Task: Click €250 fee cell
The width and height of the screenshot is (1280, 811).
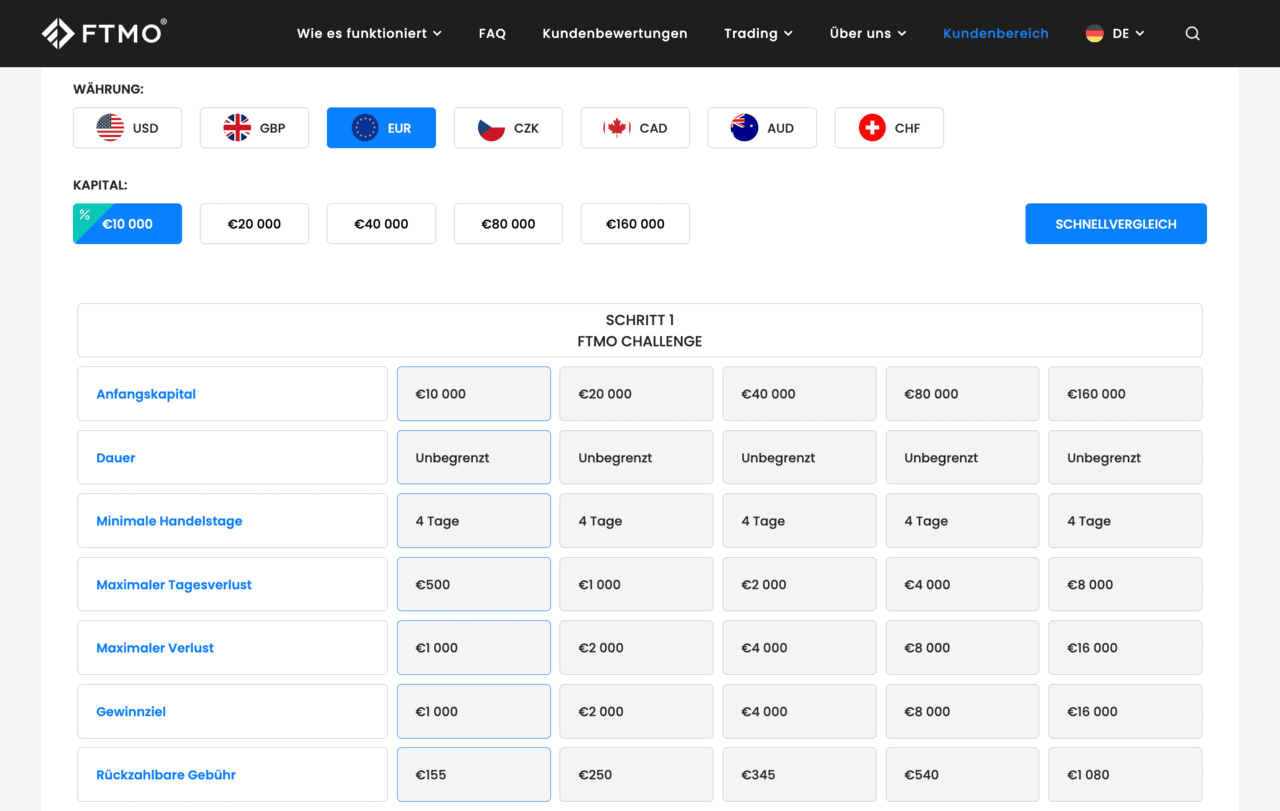Action: pyautogui.click(x=637, y=775)
